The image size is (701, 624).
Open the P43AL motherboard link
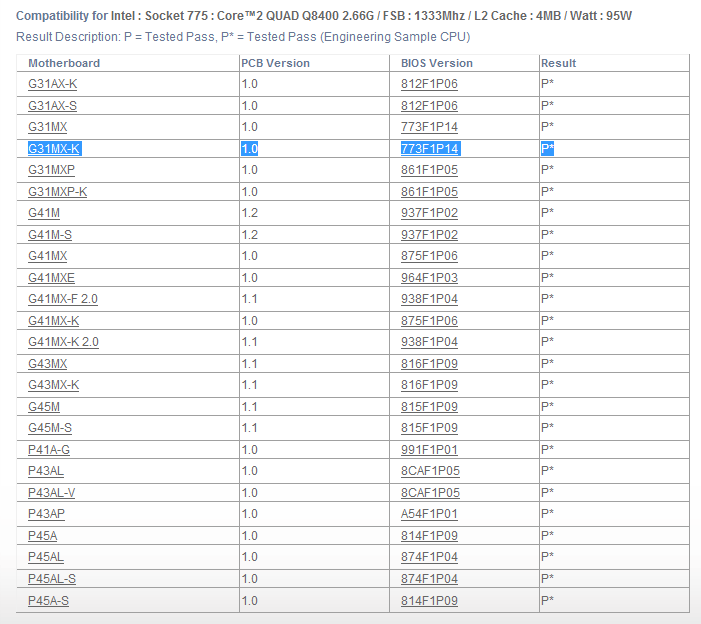pyautogui.click(x=46, y=470)
